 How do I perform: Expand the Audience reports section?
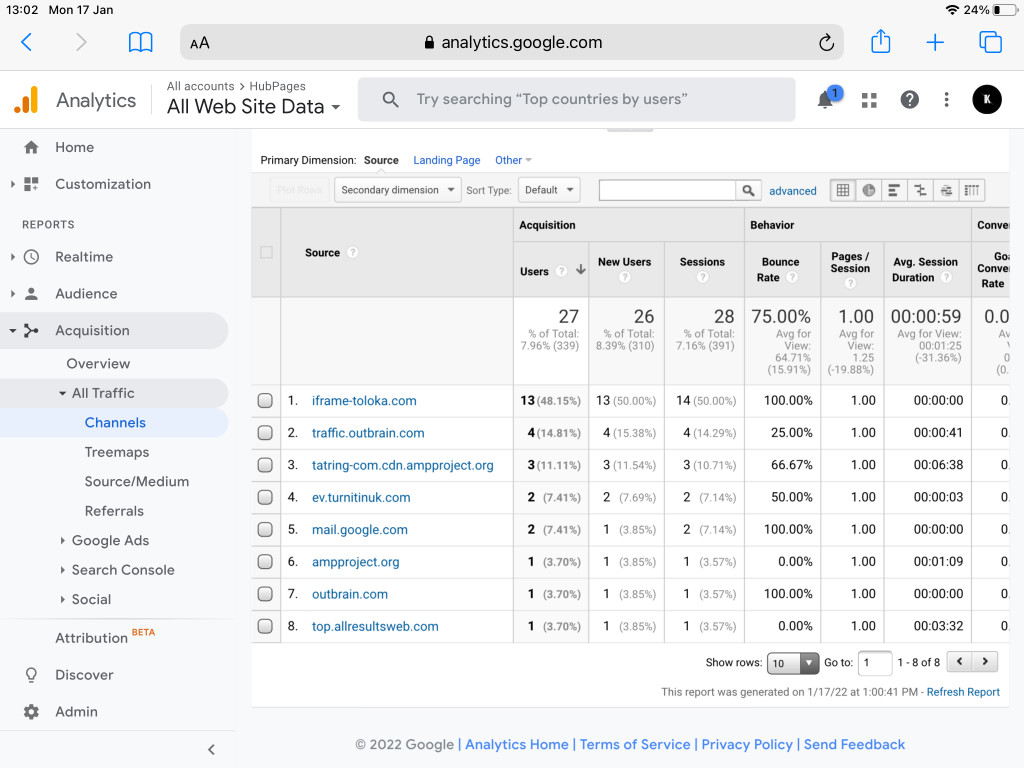click(x=12, y=294)
